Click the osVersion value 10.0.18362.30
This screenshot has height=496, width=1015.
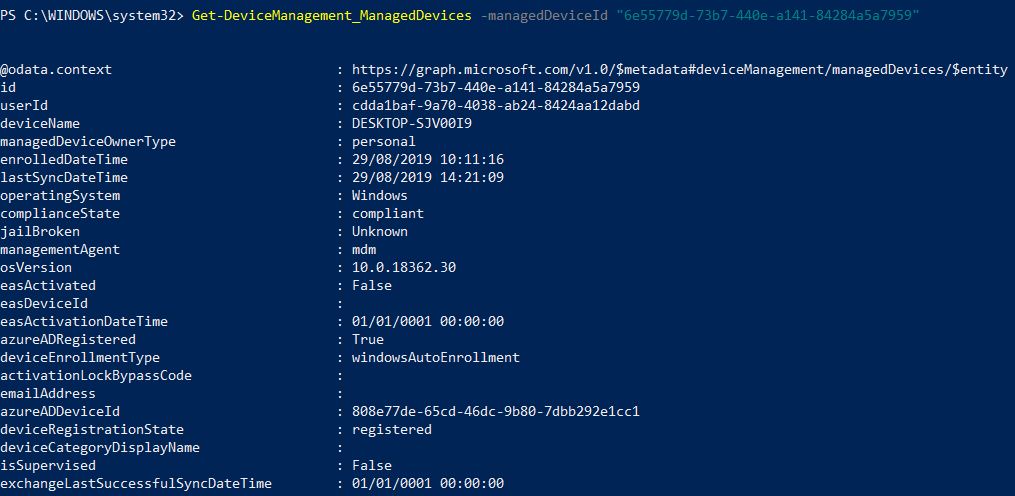[404, 267]
